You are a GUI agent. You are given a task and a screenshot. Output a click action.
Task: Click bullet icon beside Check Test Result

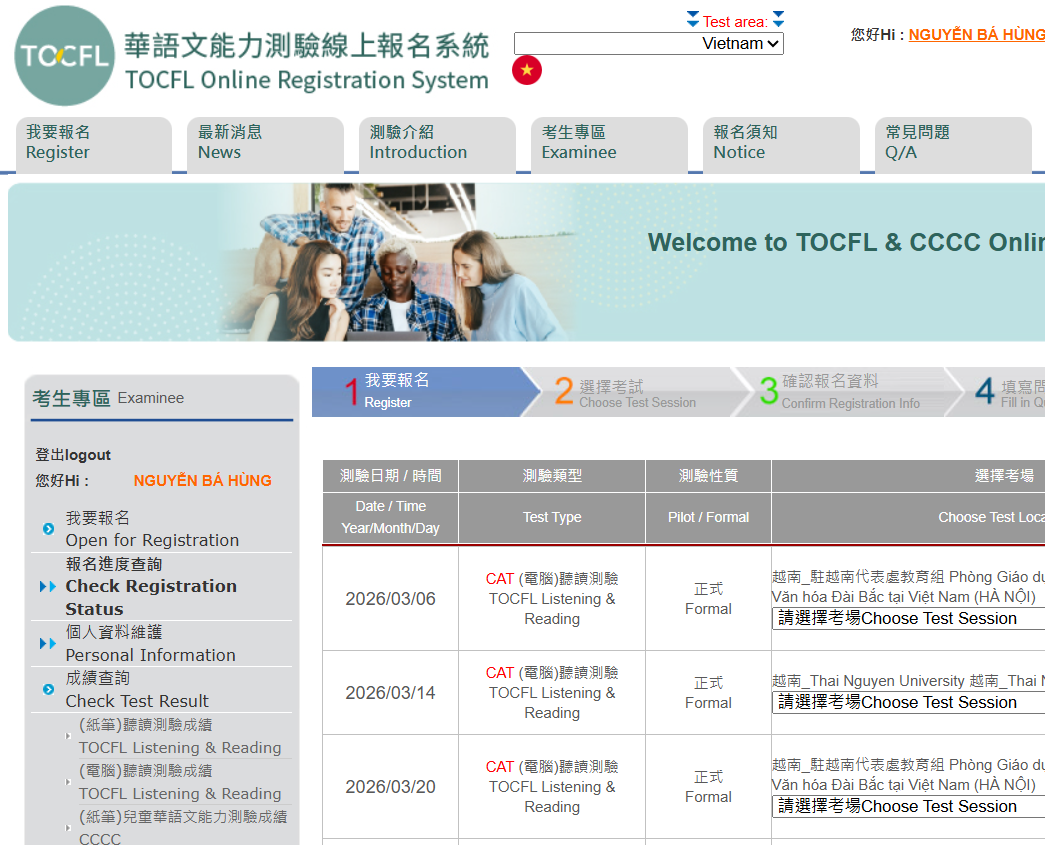click(48, 690)
